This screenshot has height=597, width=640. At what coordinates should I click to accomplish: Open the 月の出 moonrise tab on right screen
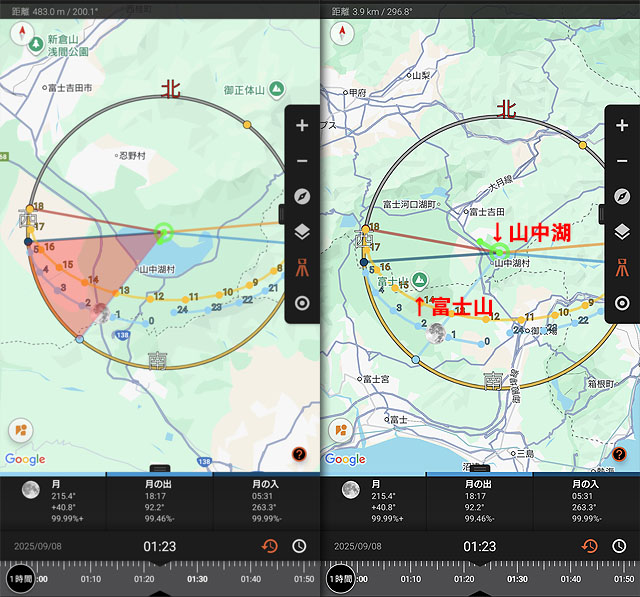pyautogui.click(x=480, y=501)
